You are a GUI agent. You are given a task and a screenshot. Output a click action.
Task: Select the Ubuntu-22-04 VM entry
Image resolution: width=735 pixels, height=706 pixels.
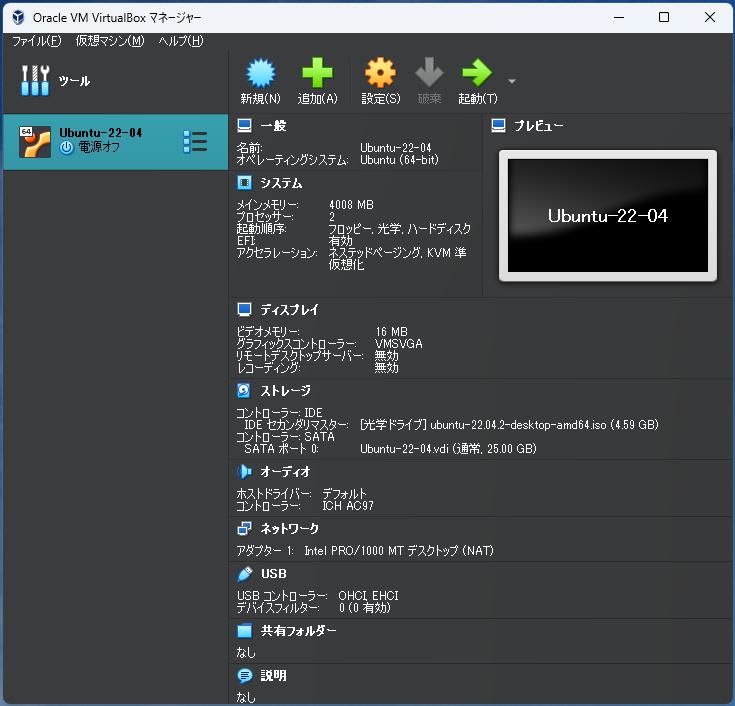click(x=115, y=142)
